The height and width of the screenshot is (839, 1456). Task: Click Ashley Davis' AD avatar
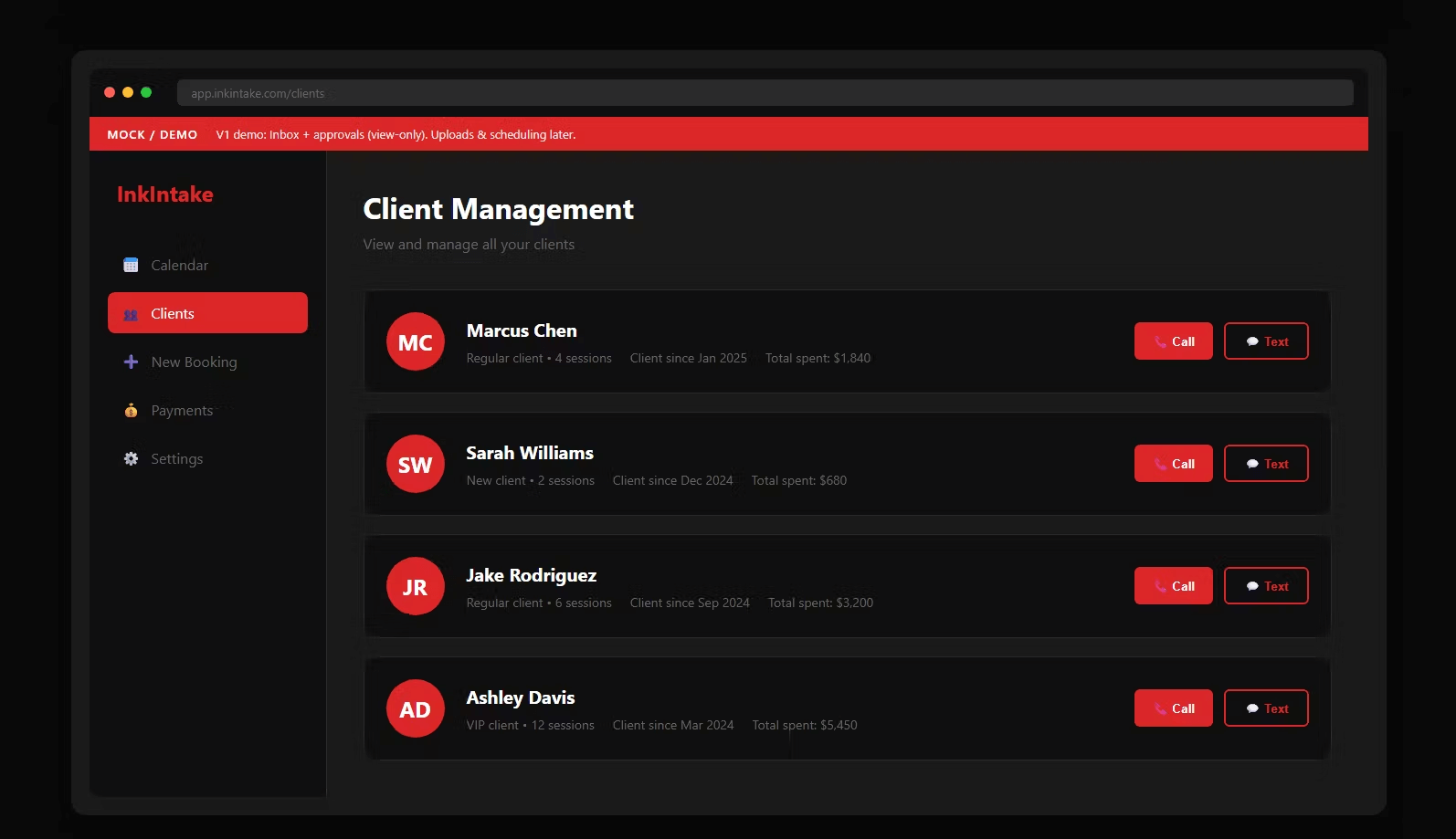point(415,709)
